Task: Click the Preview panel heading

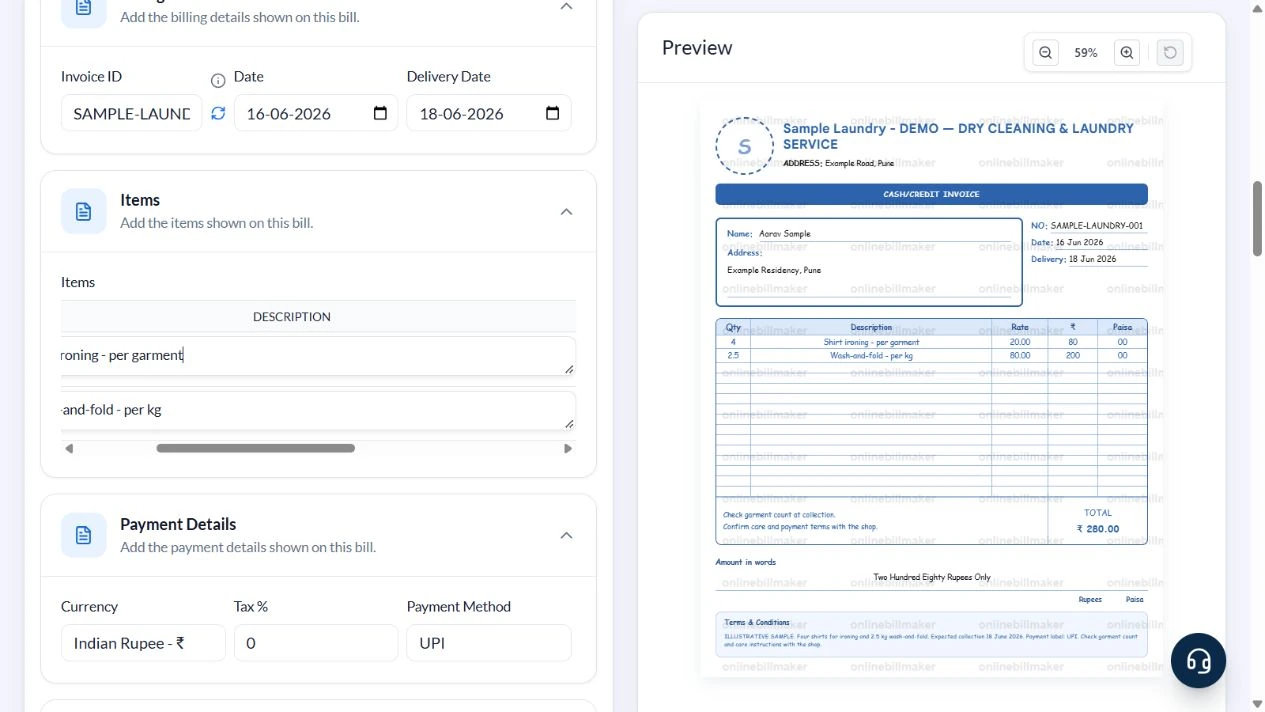Action: pos(697,48)
